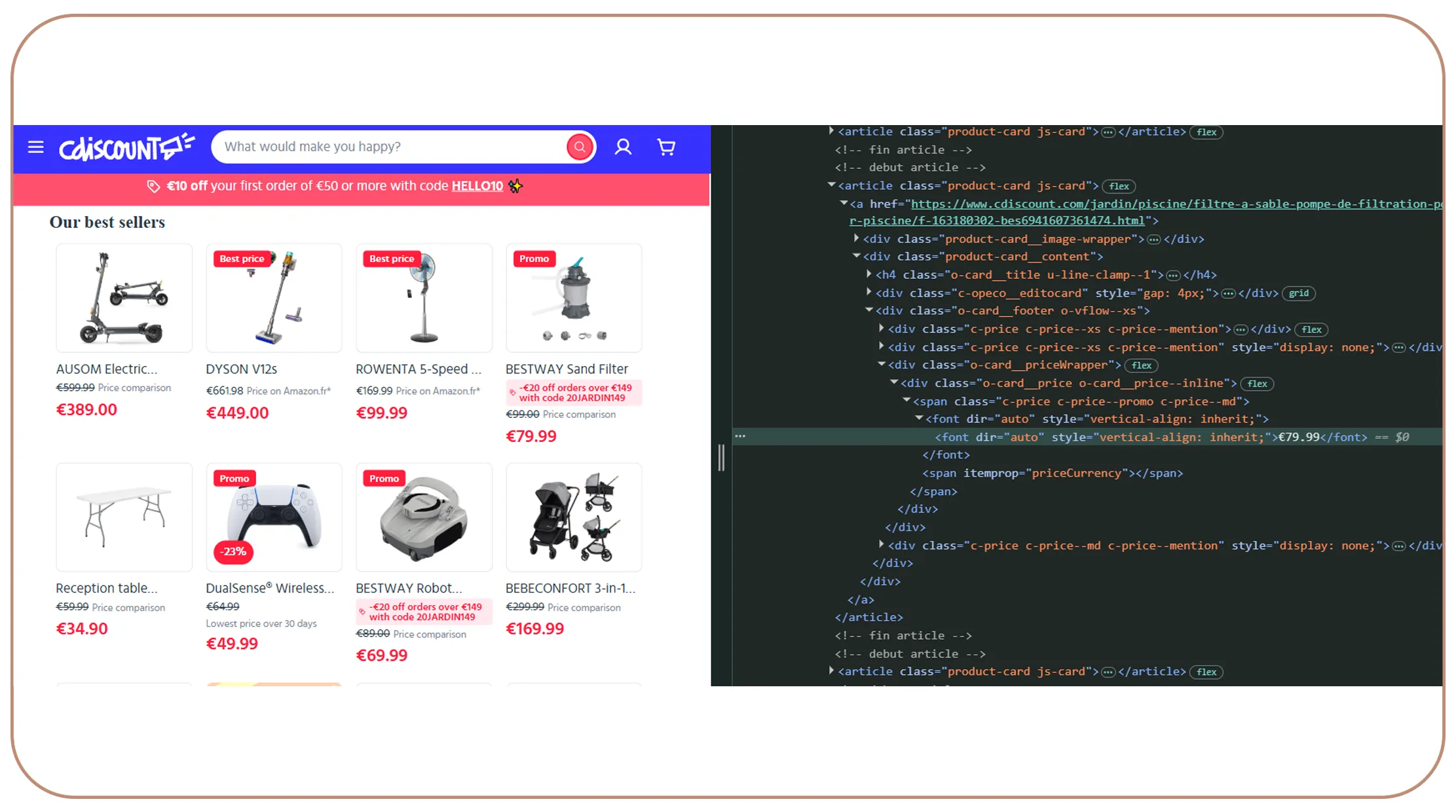Open the DualSense Wireless controller image
1456x812 pixels.
pyautogui.click(x=274, y=517)
